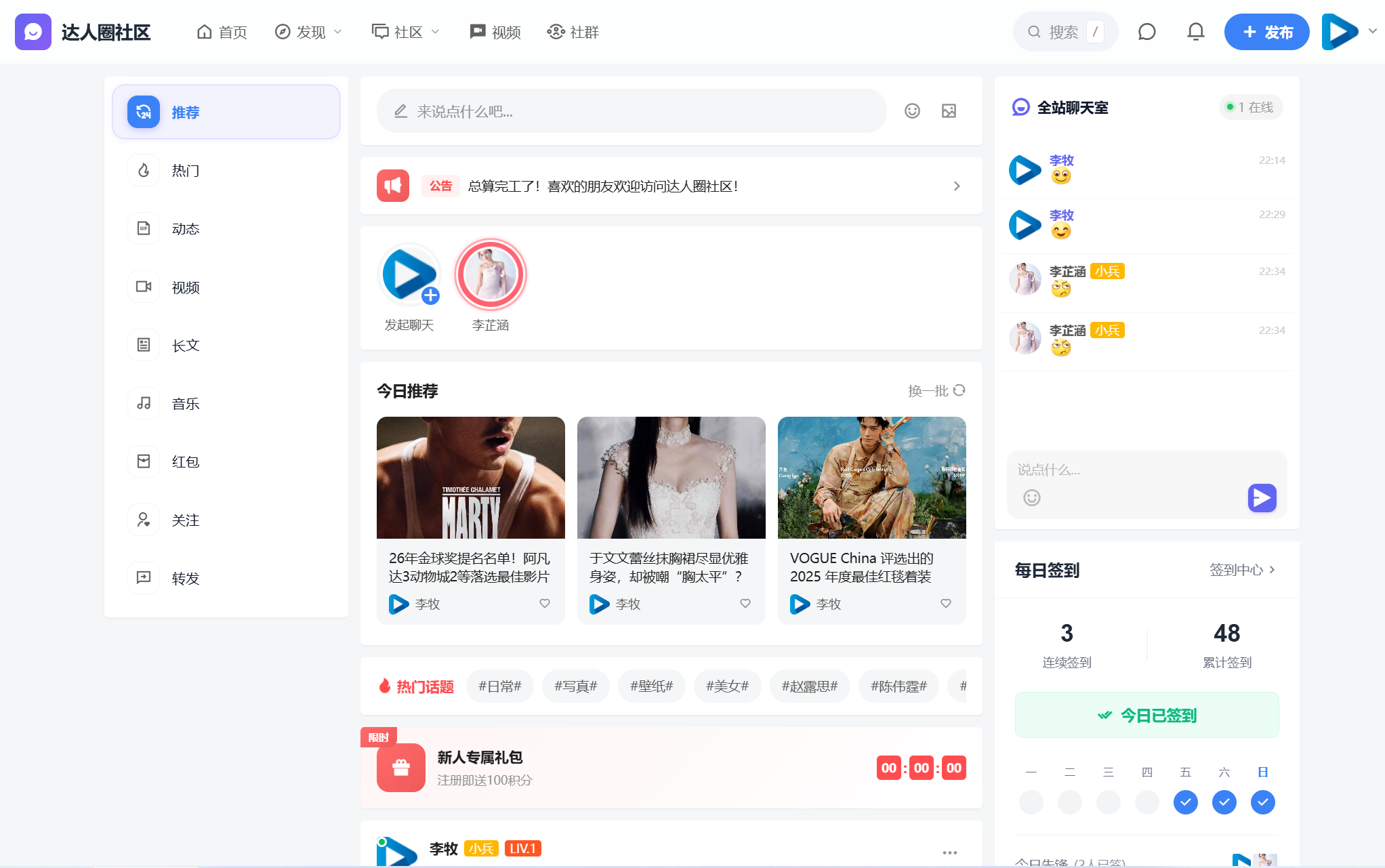Click the 红包 icon in the sidebar
This screenshot has height=868, width=1385.
tap(143, 461)
